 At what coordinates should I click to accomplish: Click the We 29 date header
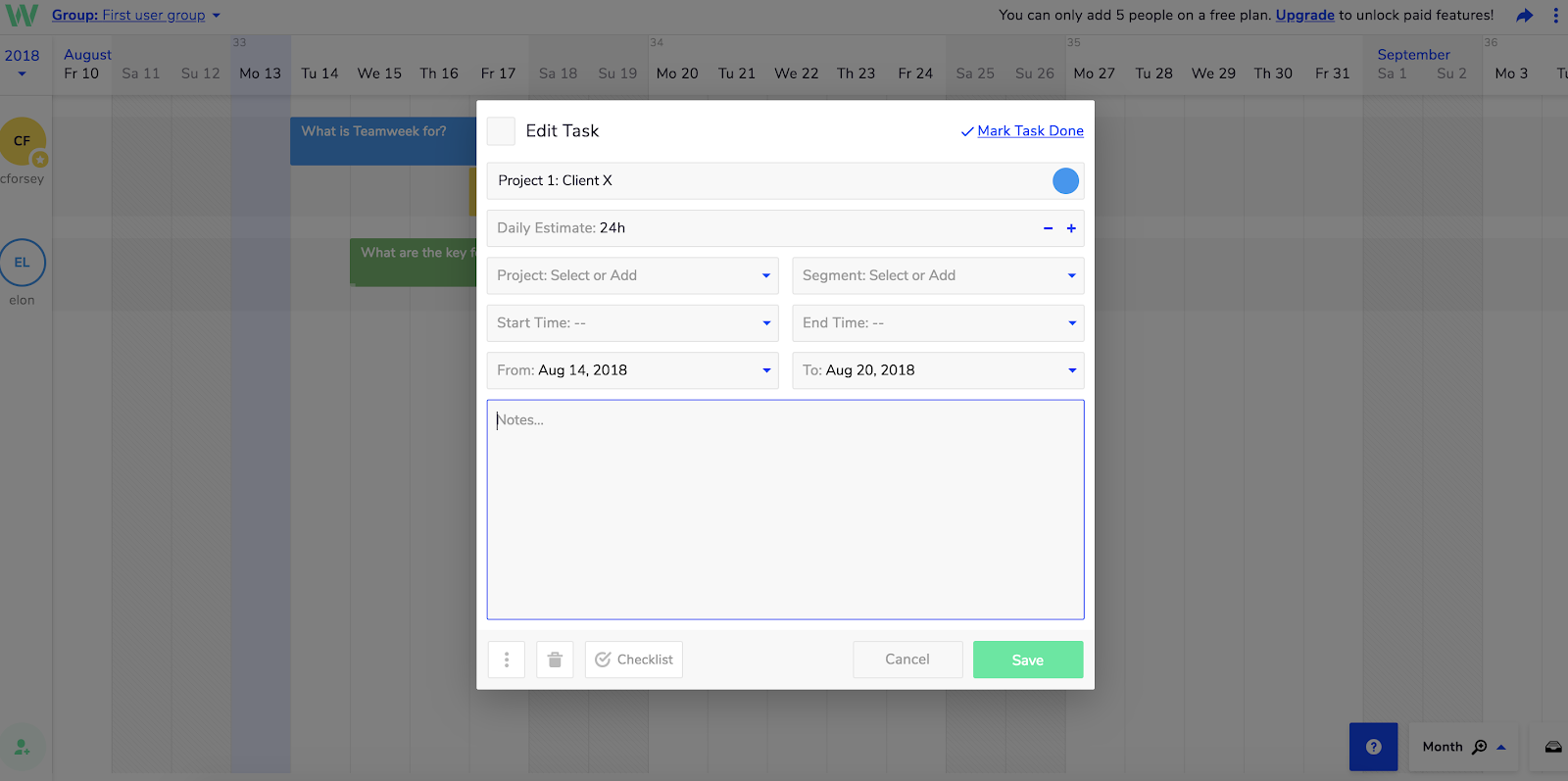tap(1213, 73)
